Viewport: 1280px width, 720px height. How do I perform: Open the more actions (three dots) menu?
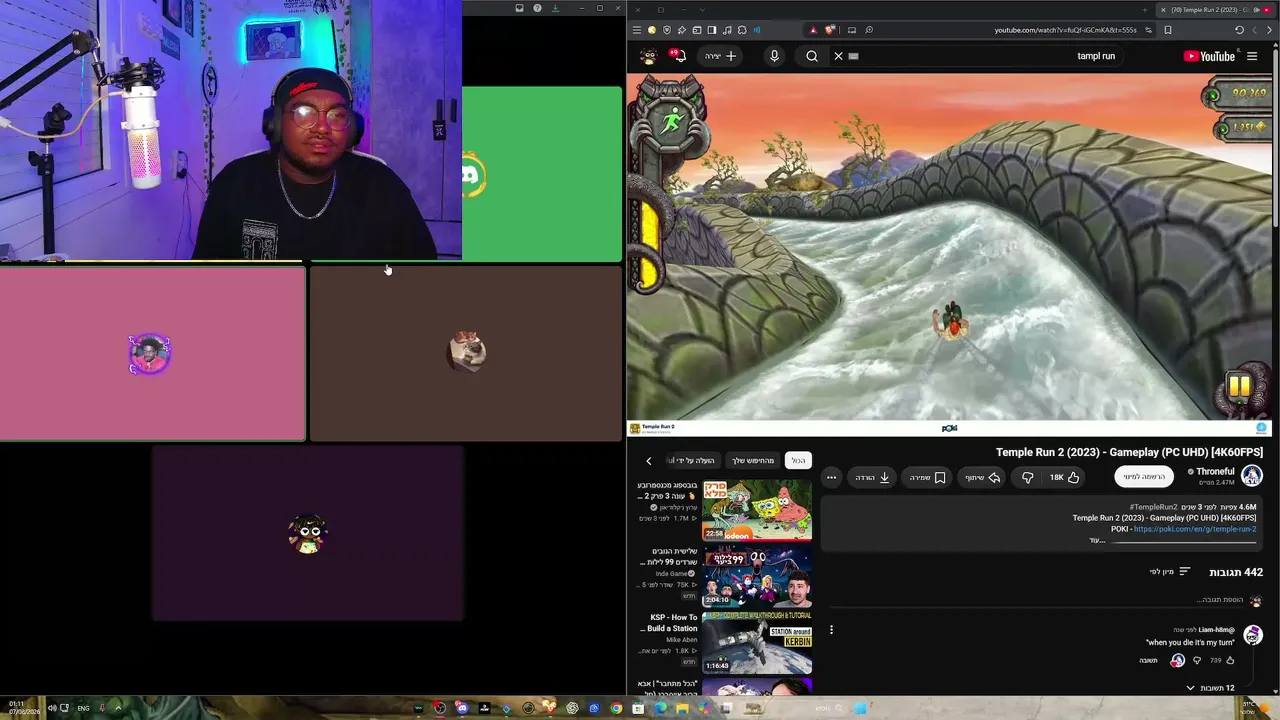point(831,478)
